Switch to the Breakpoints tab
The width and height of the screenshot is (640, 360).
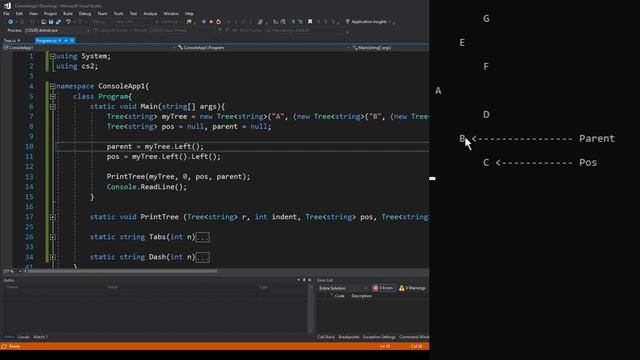coord(349,337)
